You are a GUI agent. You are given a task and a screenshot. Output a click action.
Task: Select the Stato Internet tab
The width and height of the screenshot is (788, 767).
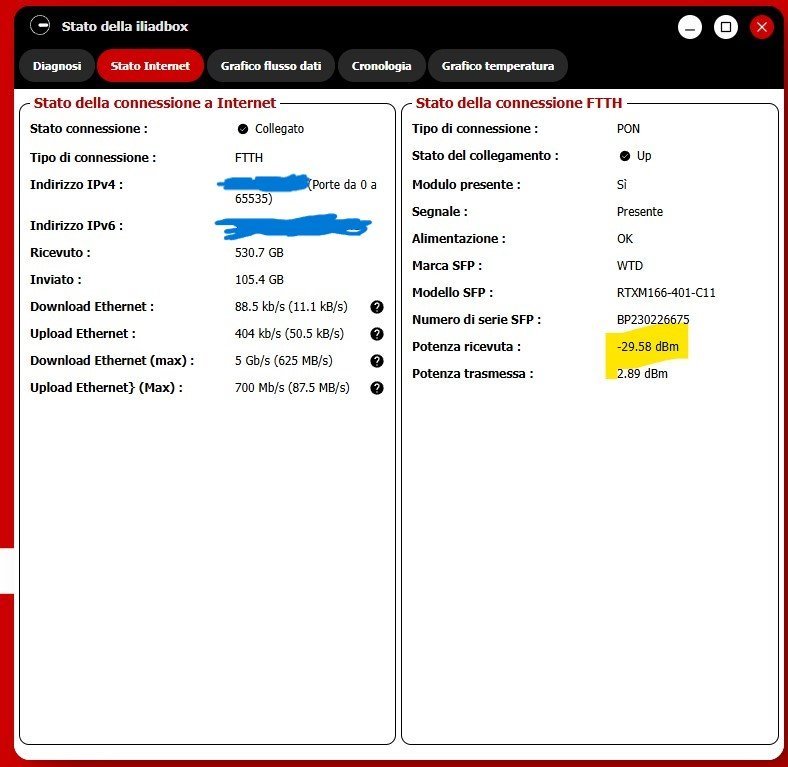(x=150, y=66)
